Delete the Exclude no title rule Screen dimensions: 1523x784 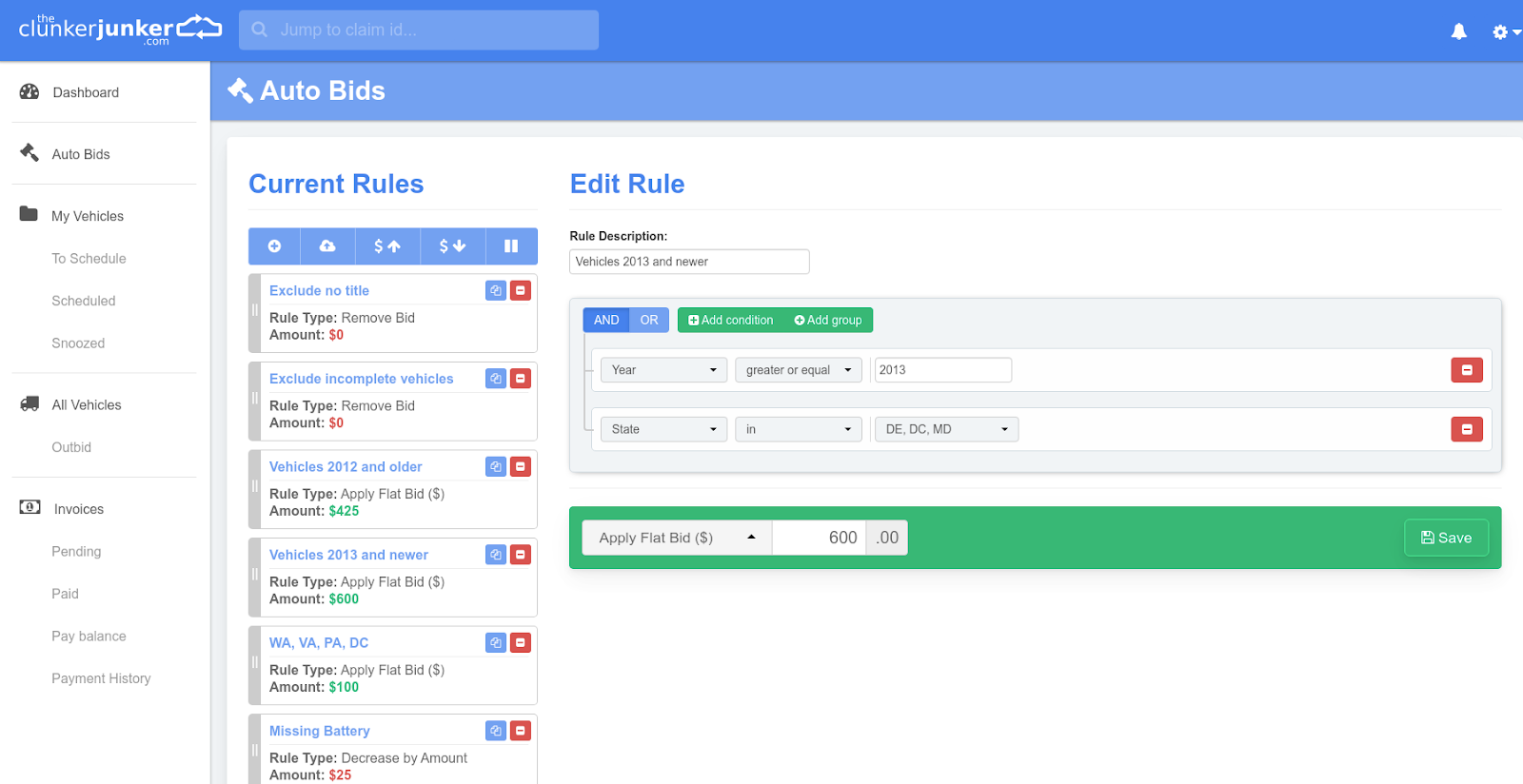[521, 290]
